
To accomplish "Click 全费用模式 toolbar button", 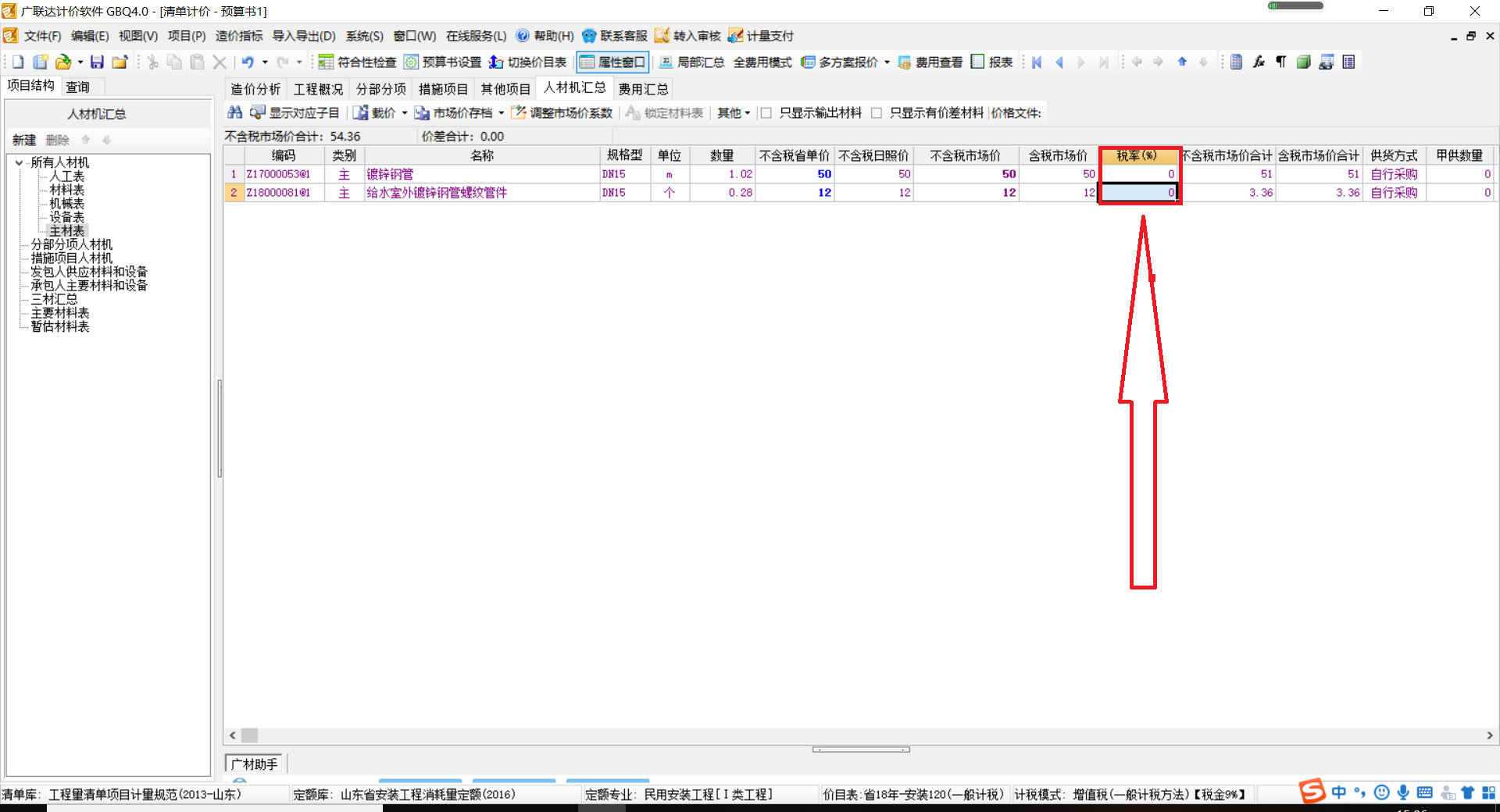I will click(x=762, y=62).
